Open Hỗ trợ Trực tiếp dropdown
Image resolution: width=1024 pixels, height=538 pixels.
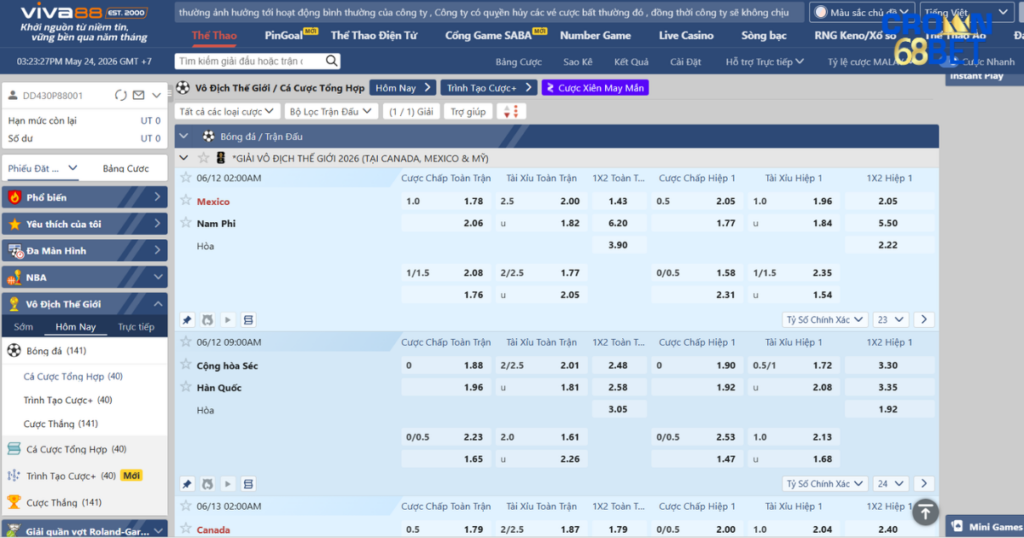pos(764,61)
